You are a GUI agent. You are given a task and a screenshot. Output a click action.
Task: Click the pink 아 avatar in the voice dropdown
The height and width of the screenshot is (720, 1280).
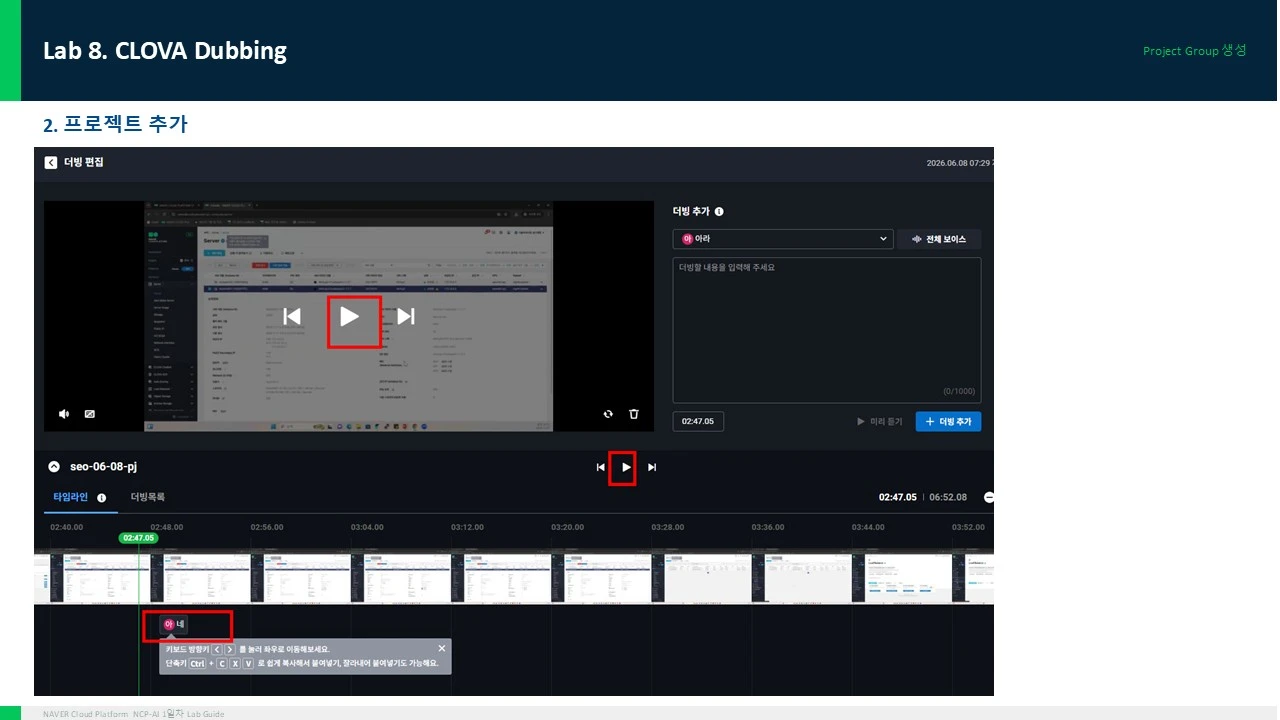687,239
